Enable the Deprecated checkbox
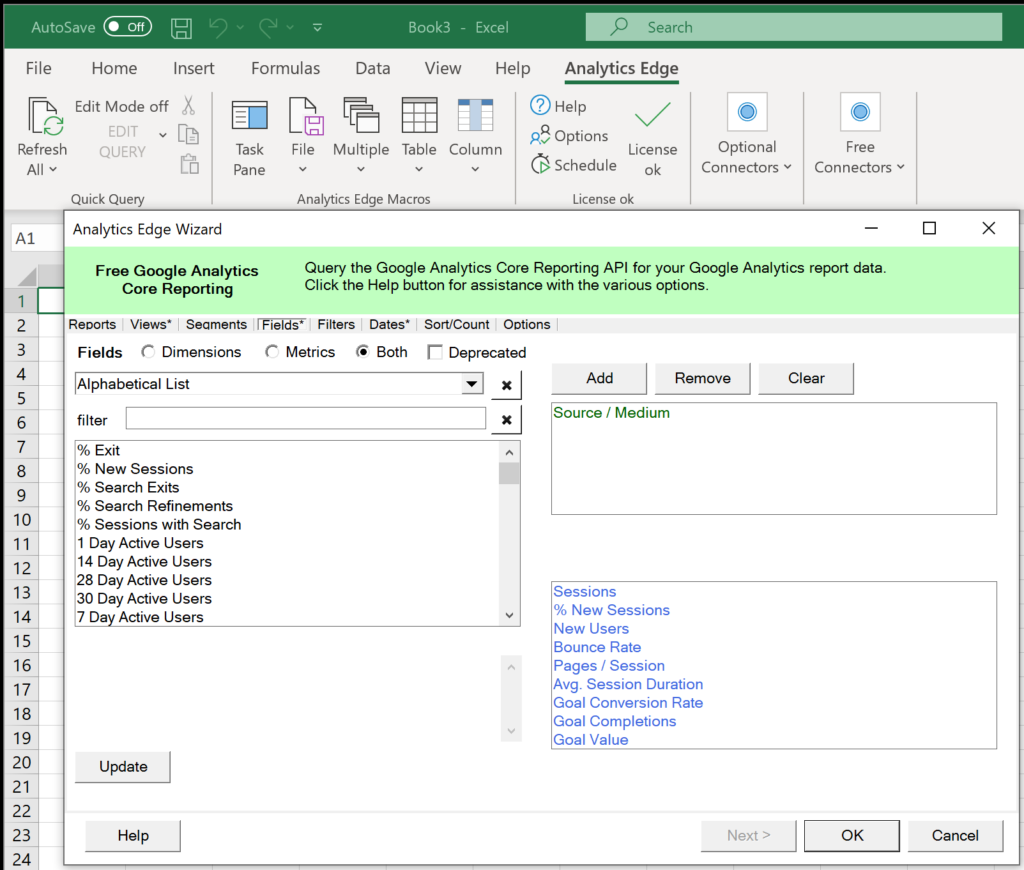The height and width of the screenshot is (870, 1024). tap(434, 353)
